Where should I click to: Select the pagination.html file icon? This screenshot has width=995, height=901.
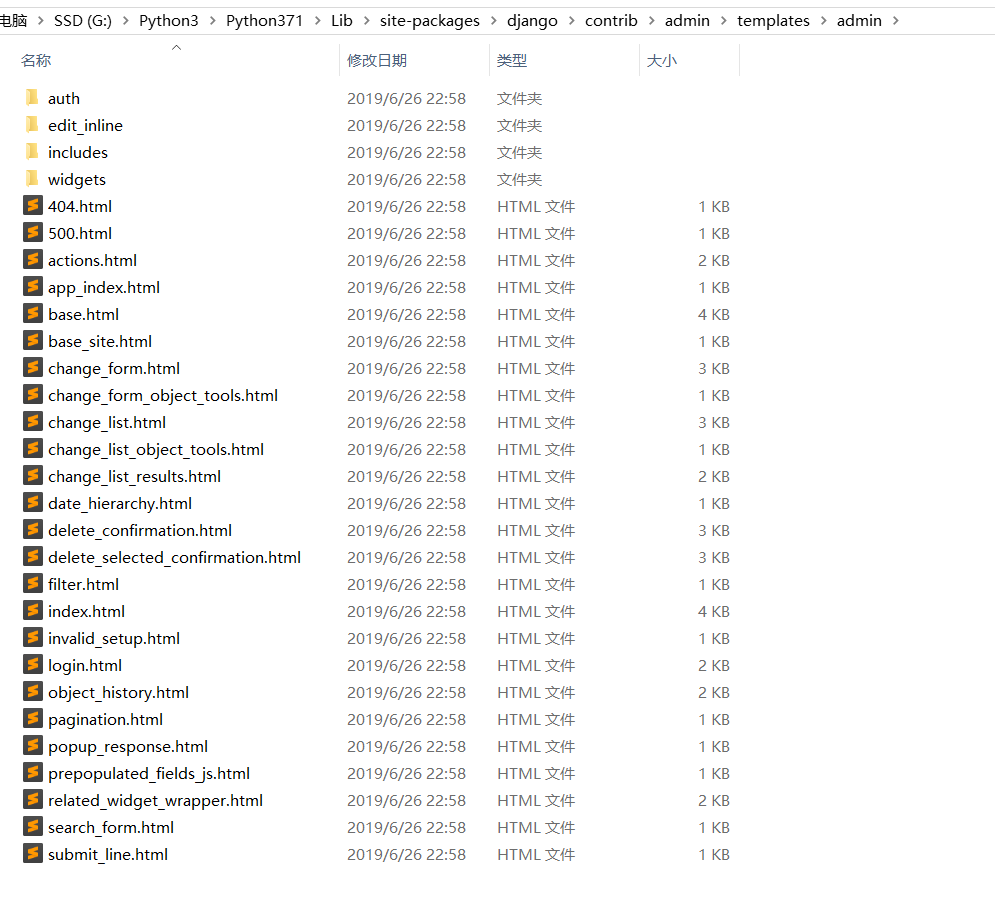pos(33,718)
